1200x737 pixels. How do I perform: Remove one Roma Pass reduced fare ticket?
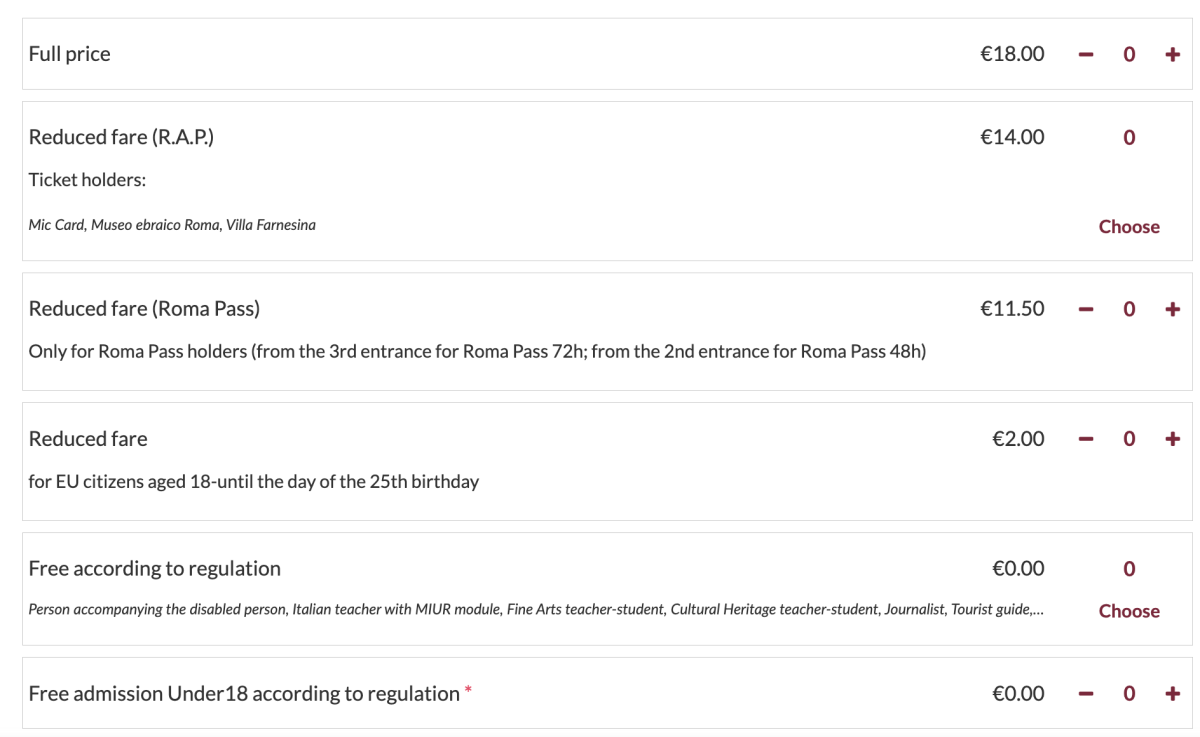click(x=1086, y=309)
